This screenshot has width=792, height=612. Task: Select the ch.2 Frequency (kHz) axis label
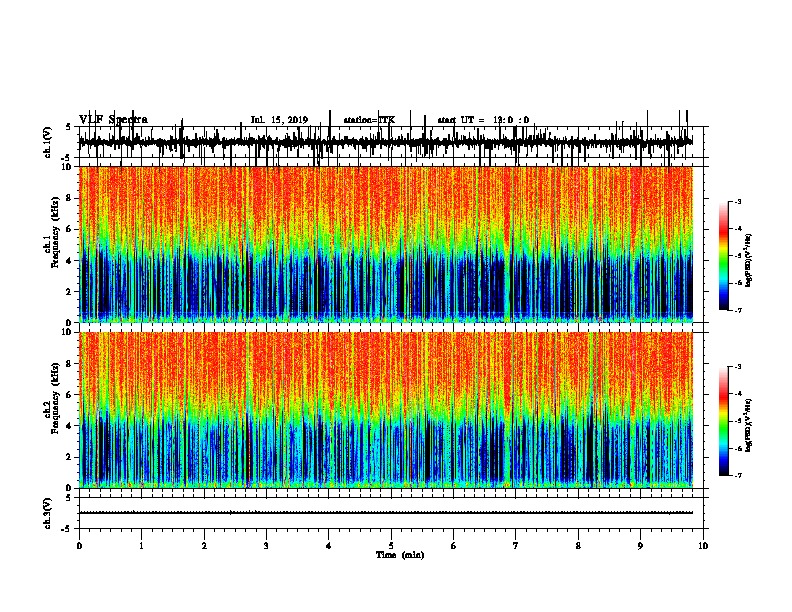pyautogui.click(x=55, y=398)
